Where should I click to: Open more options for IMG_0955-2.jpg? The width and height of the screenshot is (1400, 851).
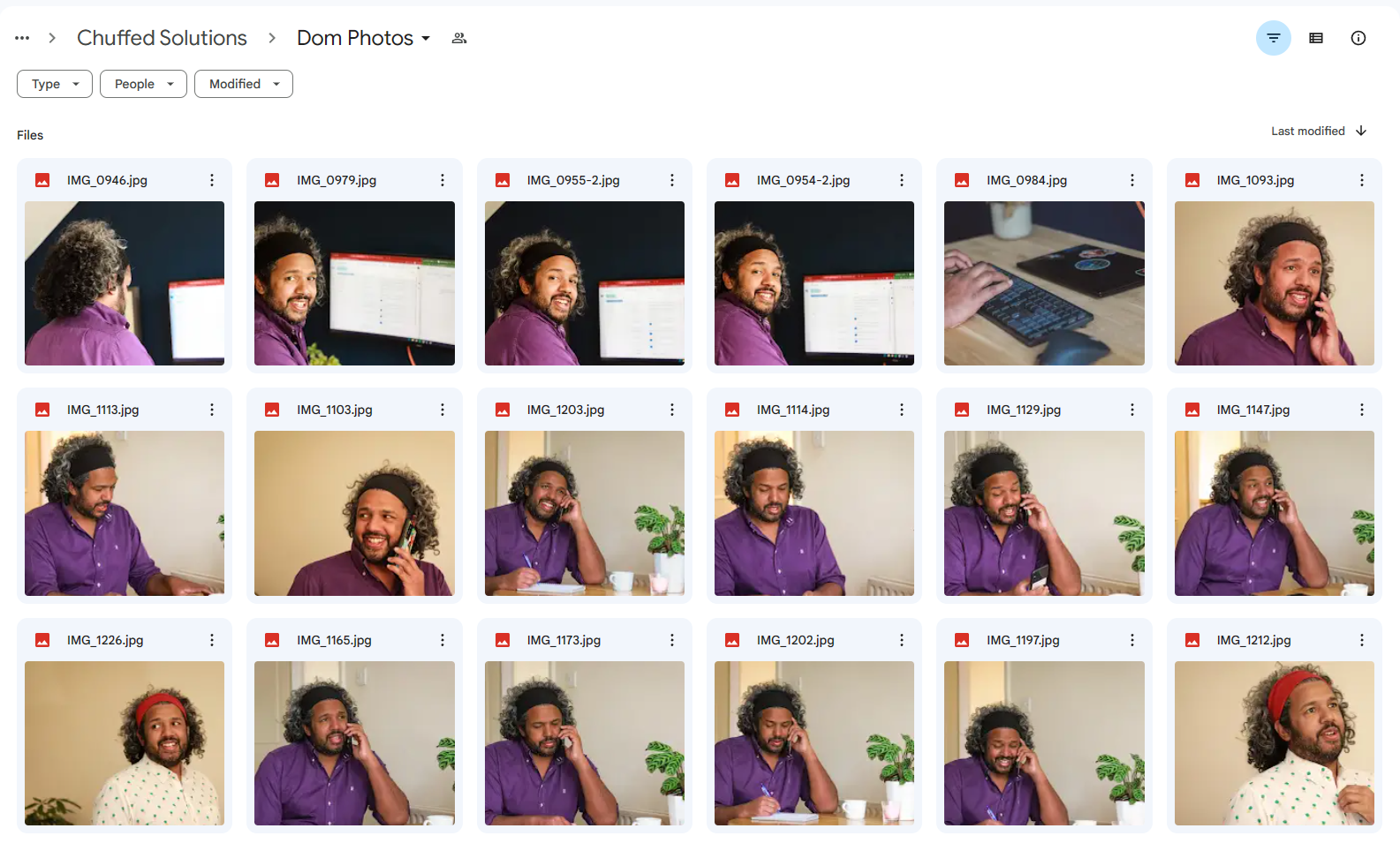click(672, 180)
